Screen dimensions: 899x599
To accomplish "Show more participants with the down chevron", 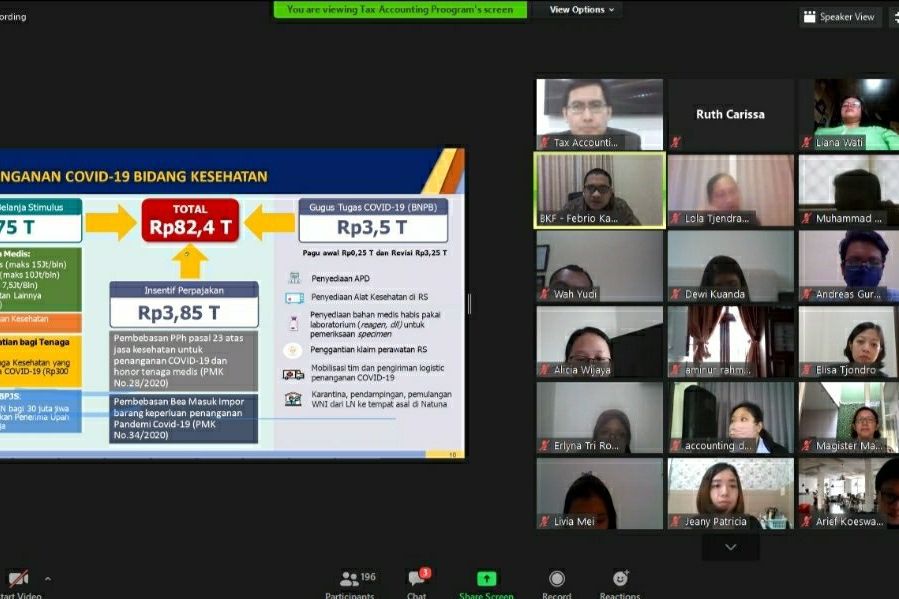I will click(730, 547).
